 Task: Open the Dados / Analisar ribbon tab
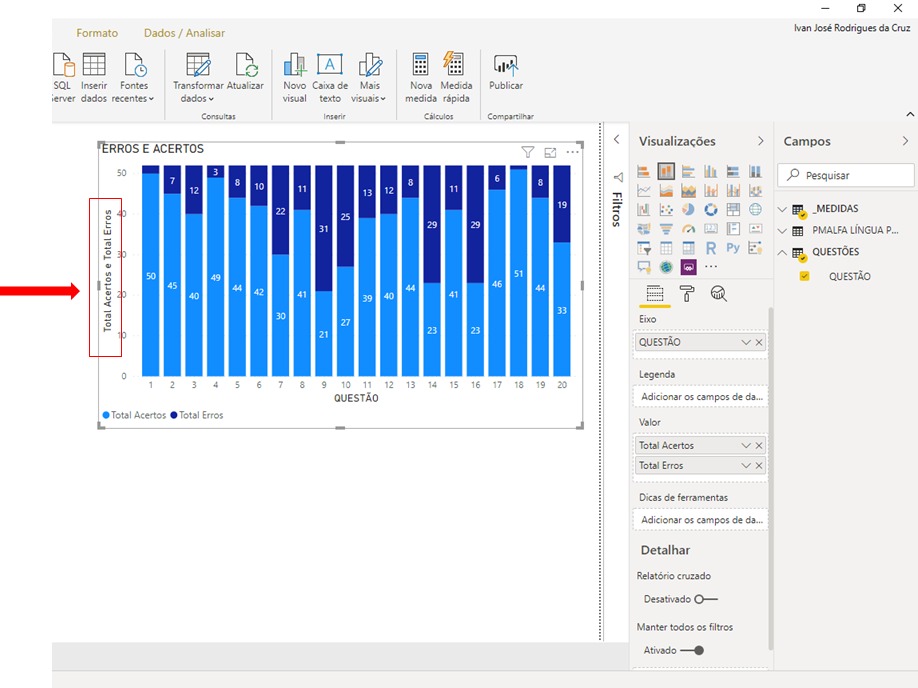(x=184, y=33)
